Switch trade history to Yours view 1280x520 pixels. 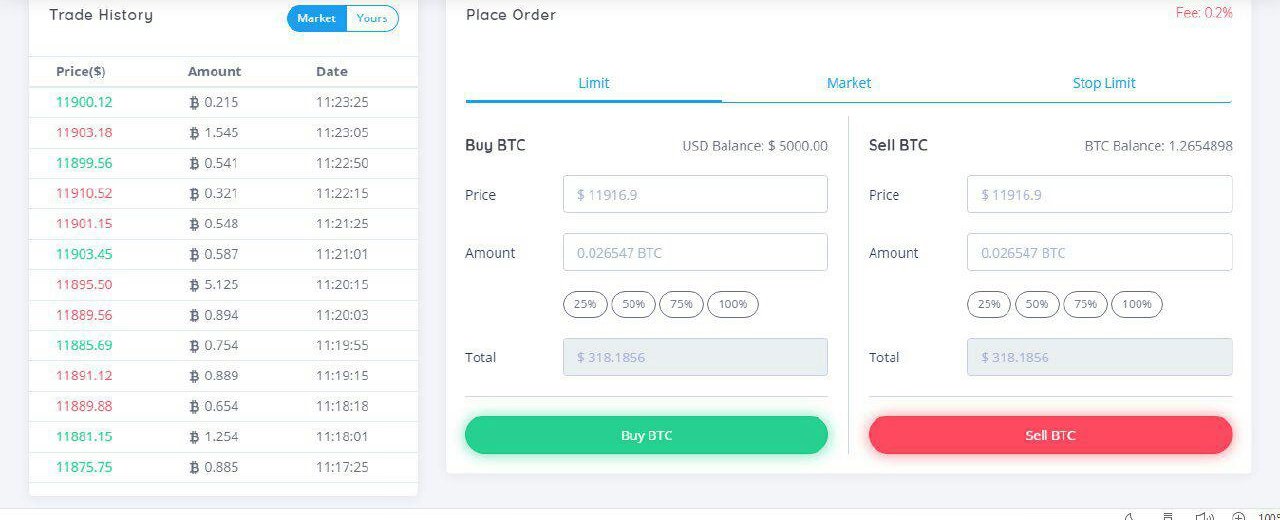click(372, 18)
